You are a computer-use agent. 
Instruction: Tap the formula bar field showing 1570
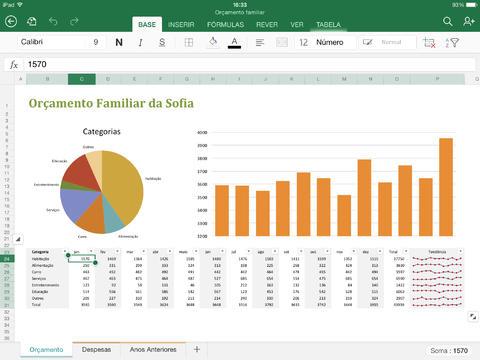click(x=249, y=64)
